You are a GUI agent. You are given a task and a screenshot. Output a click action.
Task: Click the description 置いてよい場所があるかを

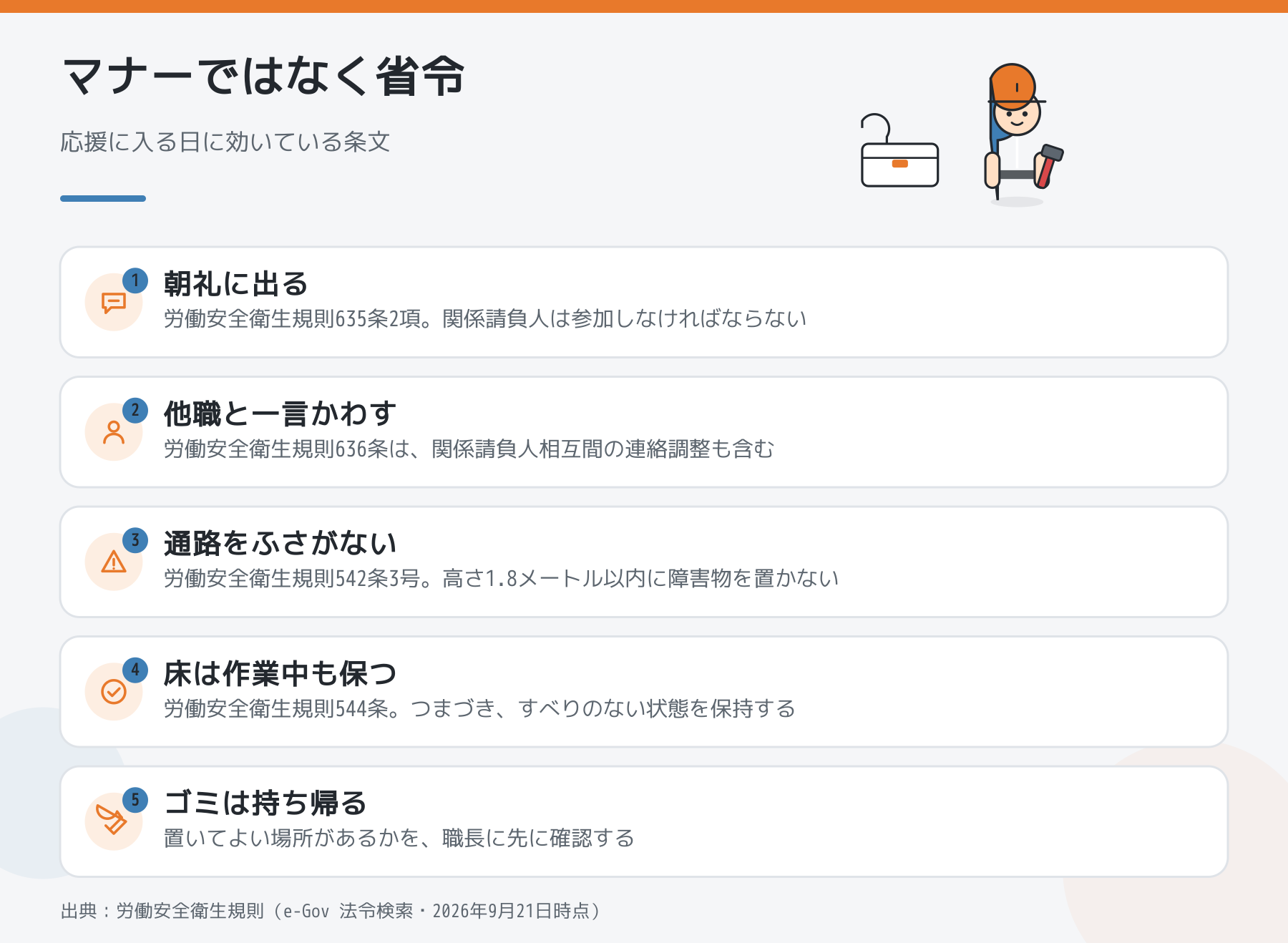[399, 838]
